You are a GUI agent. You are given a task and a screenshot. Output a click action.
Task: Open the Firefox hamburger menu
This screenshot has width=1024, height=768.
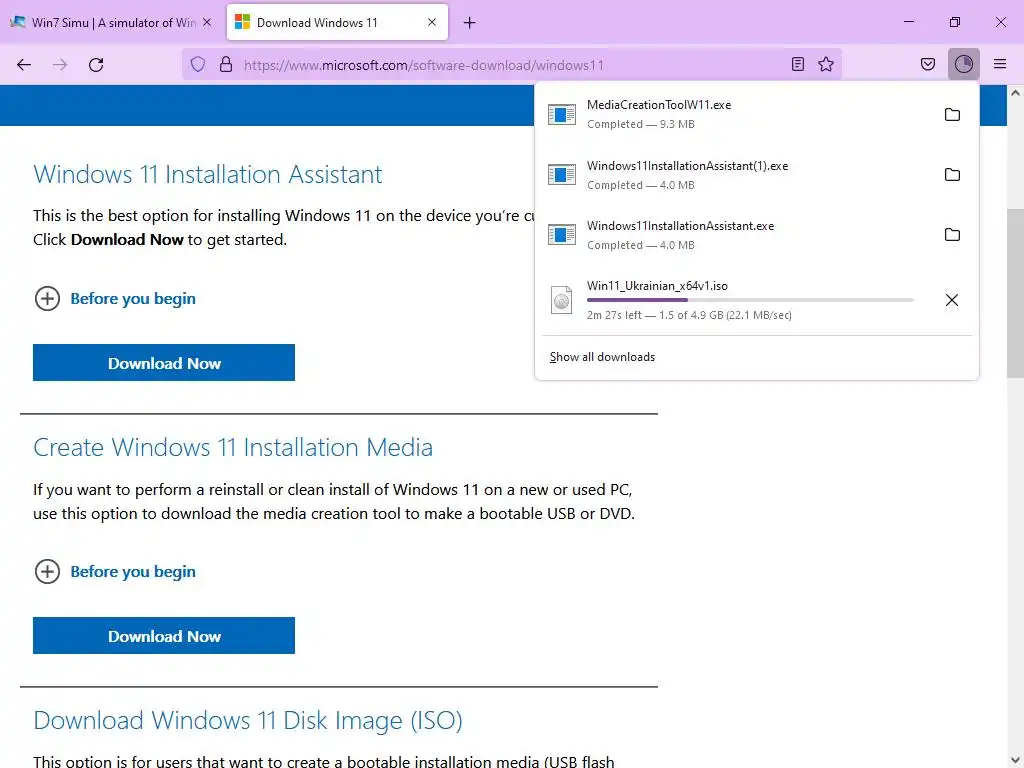pyautogui.click(x=1000, y=64)
